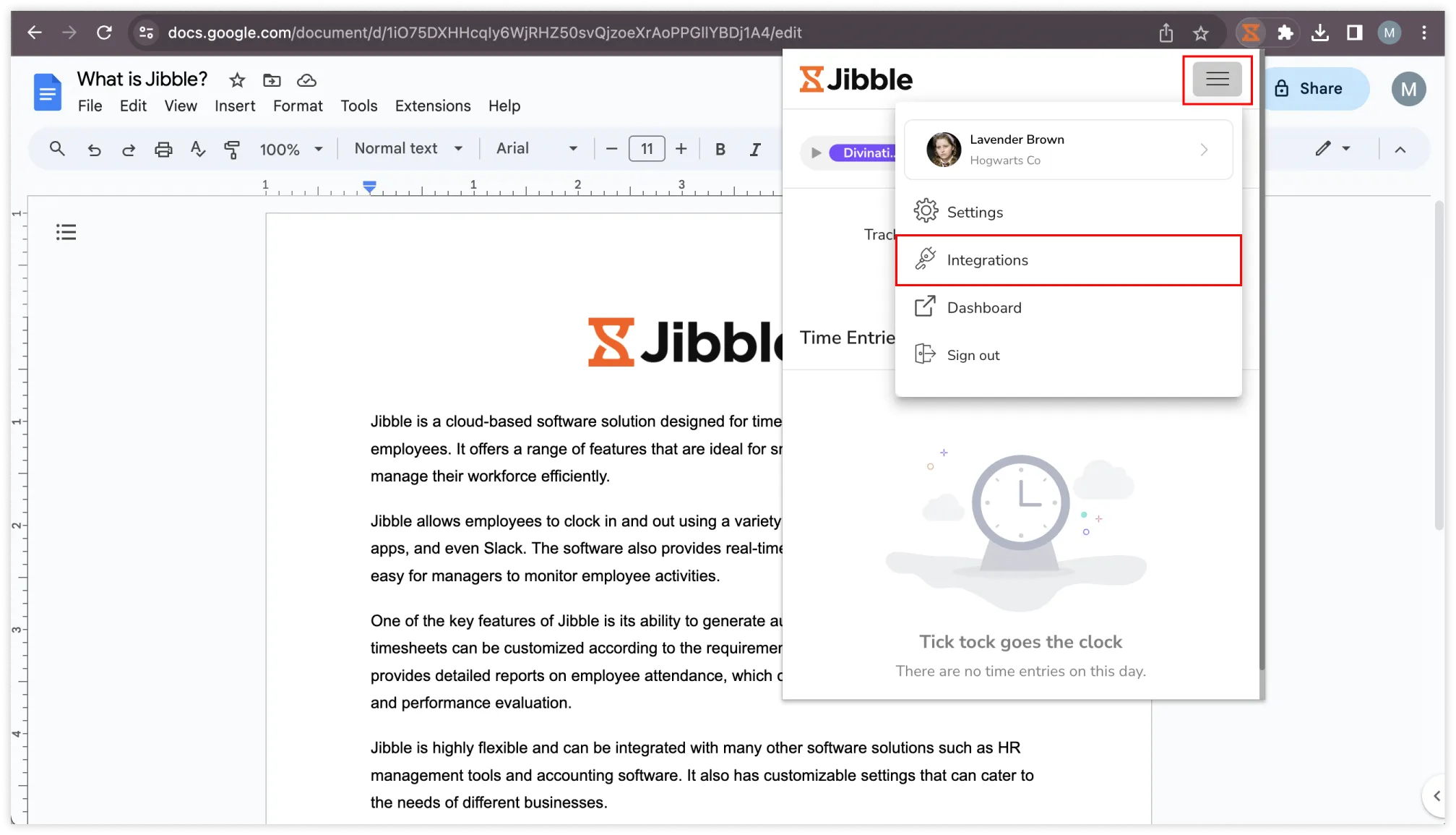Star the What is Jibble document
Viewport: 1456px width, 835px height.
[x=236, y=80]
